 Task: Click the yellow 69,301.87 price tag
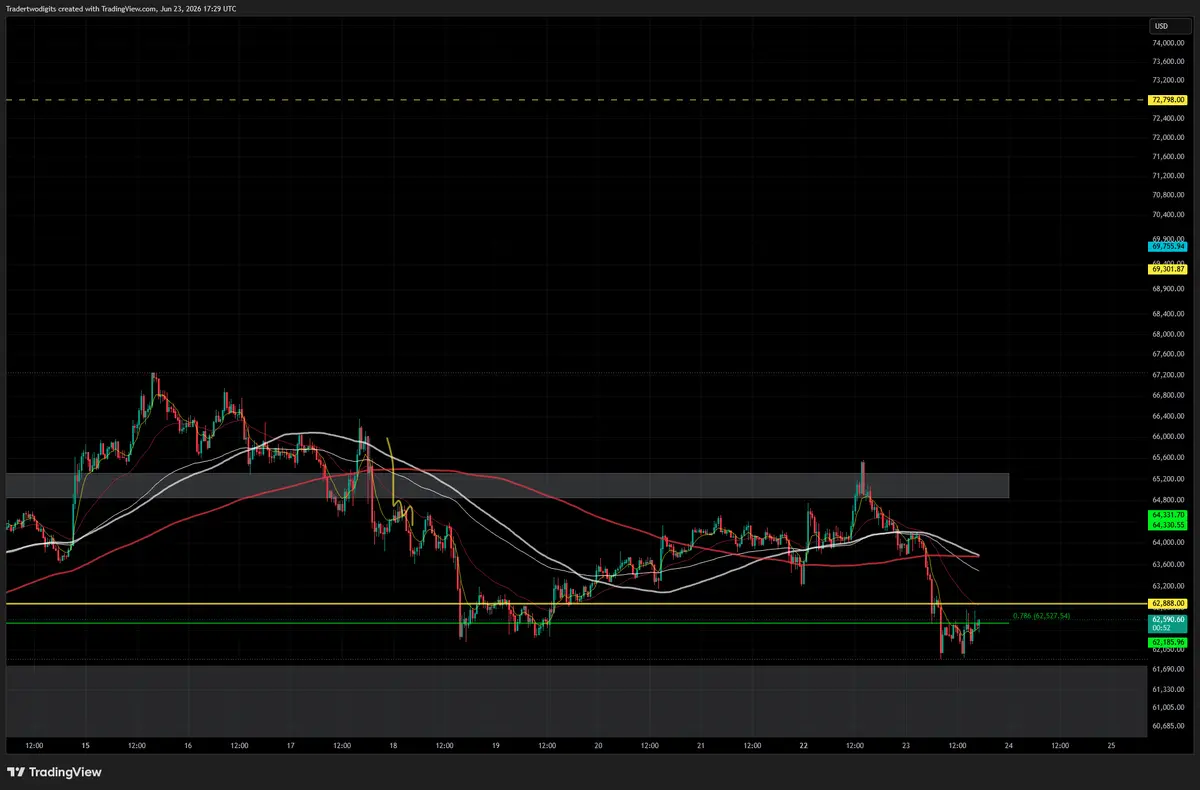1168,269
